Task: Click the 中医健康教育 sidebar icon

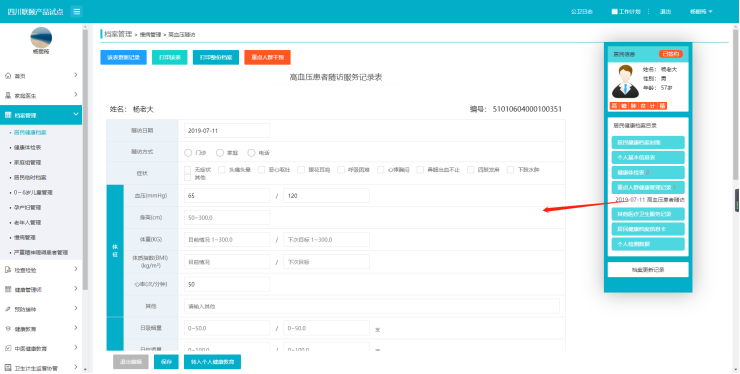Action: tap(8, 348)
